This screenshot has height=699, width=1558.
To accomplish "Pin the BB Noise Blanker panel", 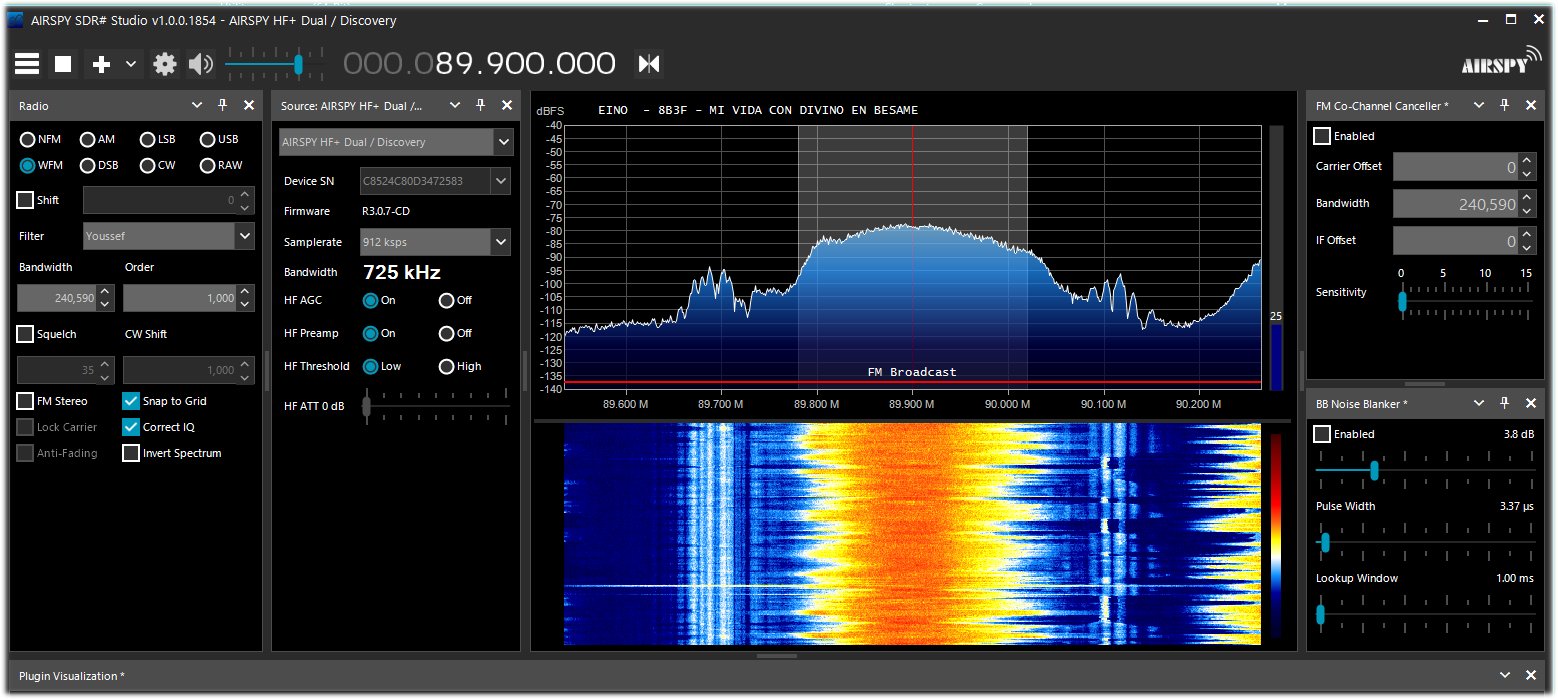I will click(x=1504, y=403).
